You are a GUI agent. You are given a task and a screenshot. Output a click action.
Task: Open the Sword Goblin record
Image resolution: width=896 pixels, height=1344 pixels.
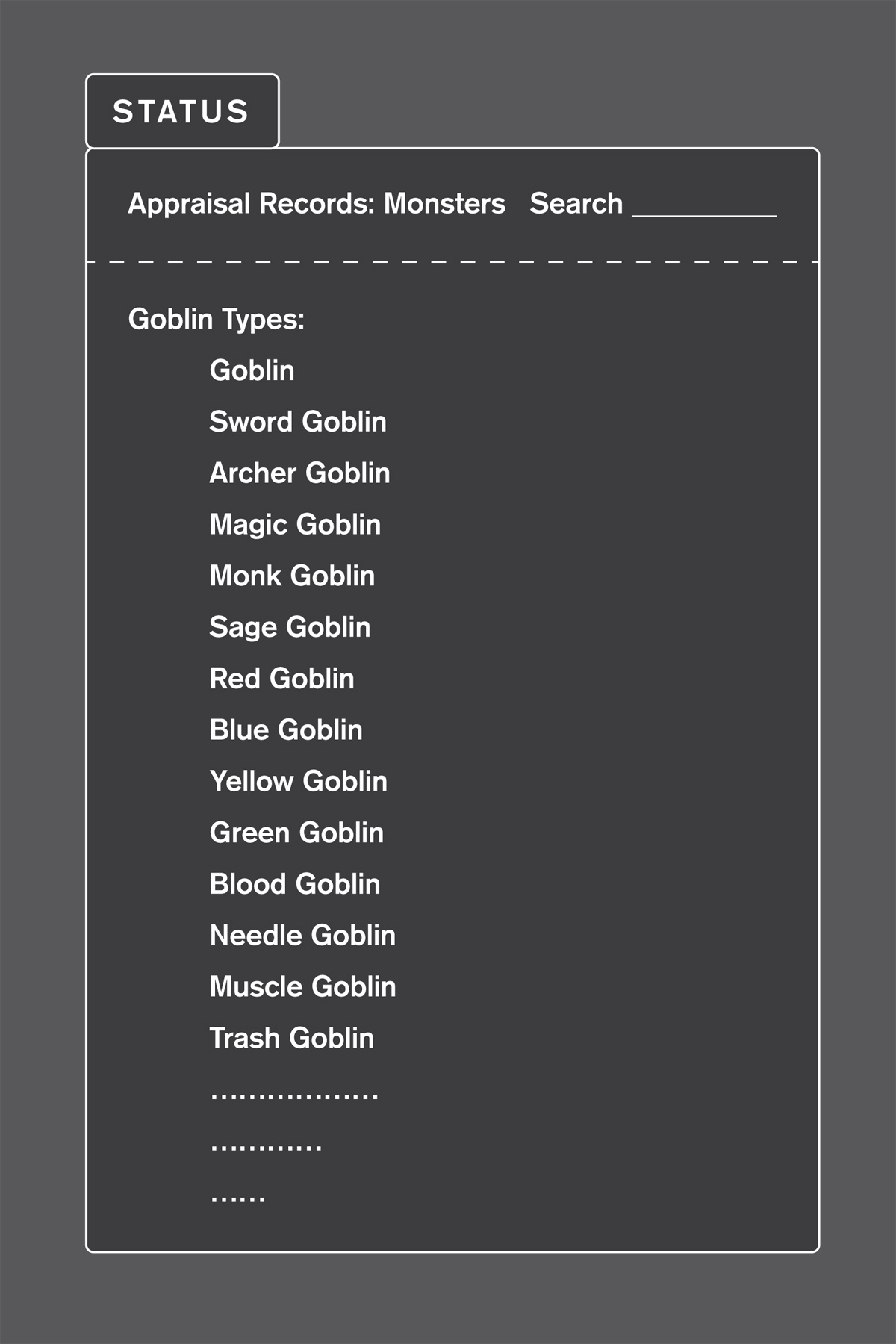(x=297, y=422)
